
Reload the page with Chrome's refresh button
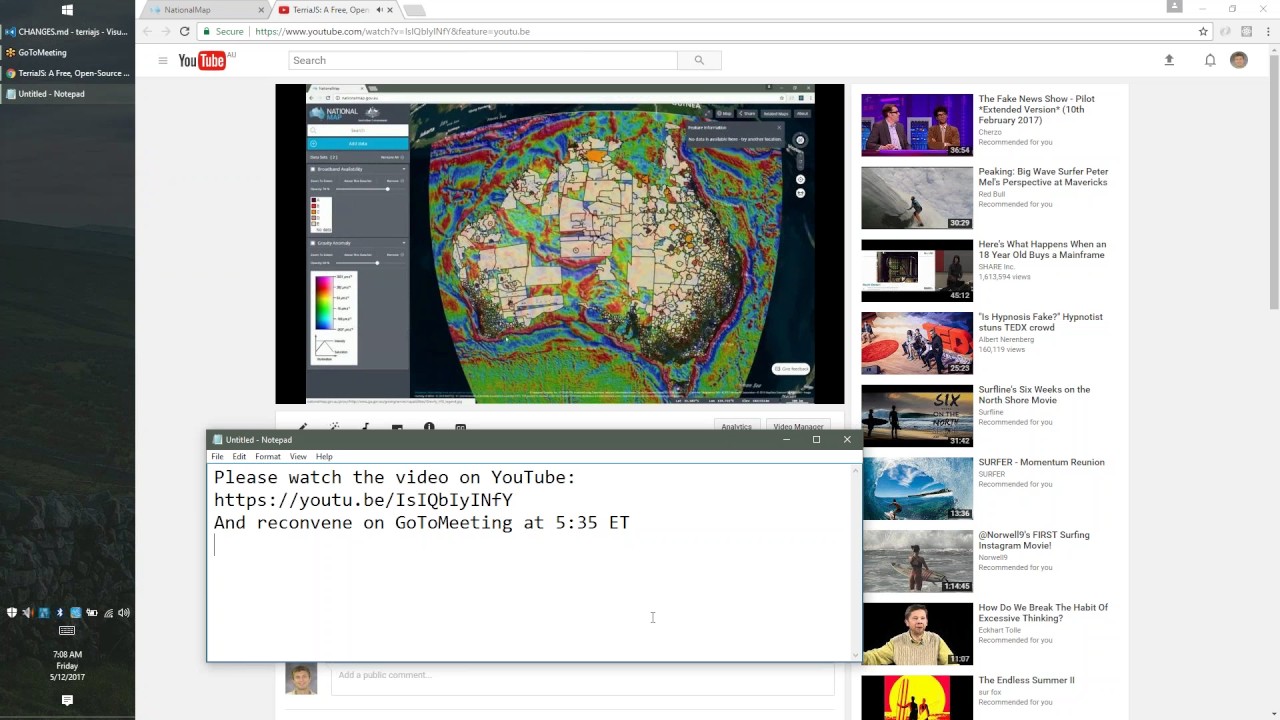click(x=184, y=31)
